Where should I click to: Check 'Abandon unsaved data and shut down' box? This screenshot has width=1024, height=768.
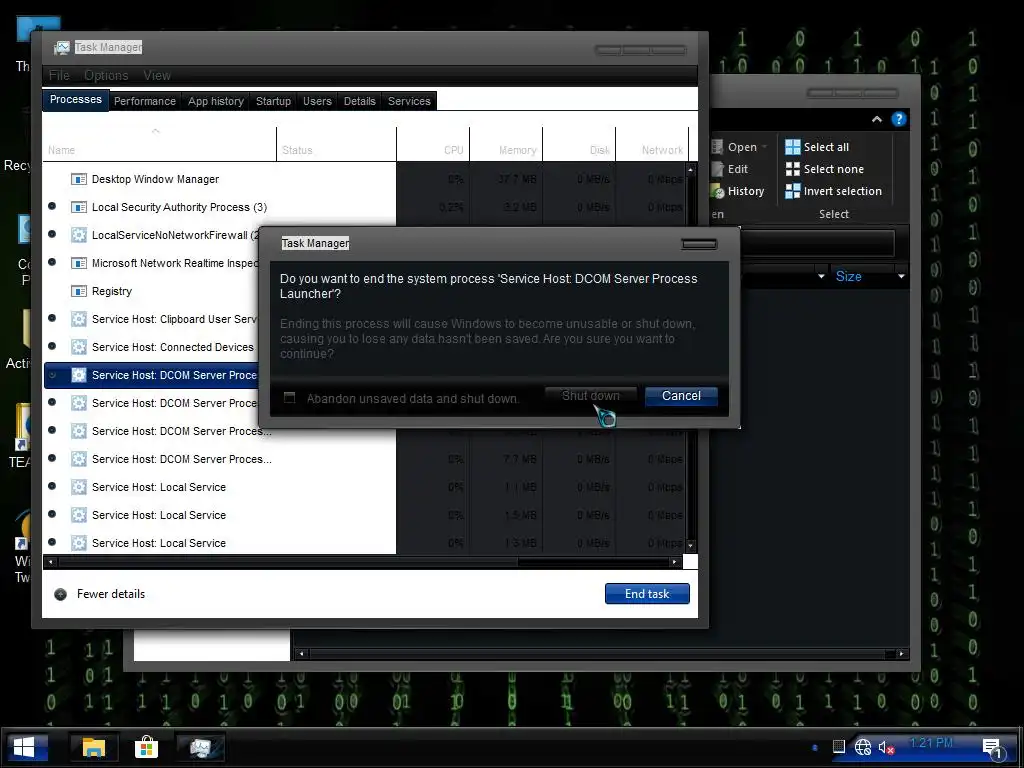coord(289,398)
